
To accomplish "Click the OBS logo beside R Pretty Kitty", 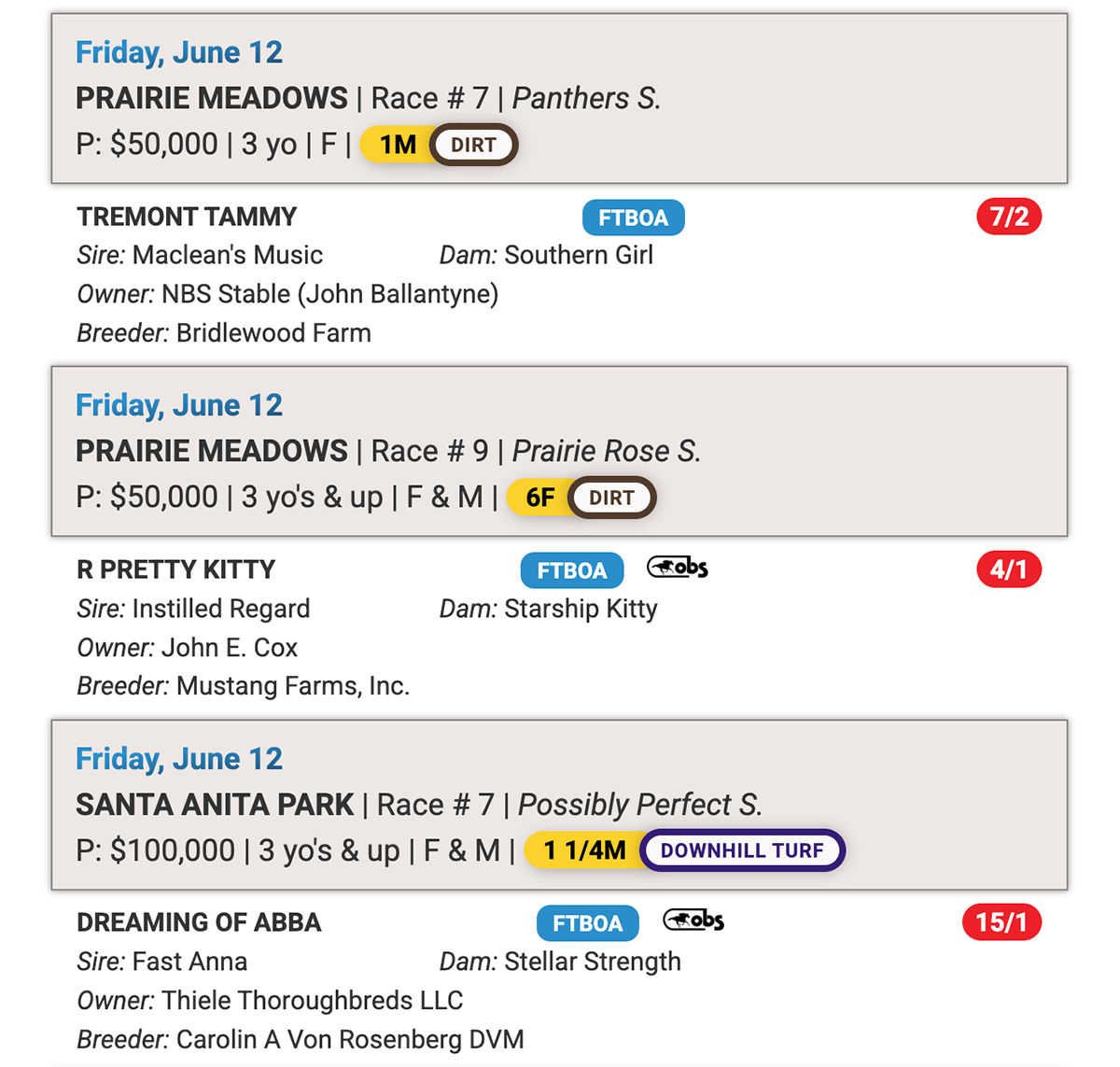I will [x=678, y=568].
